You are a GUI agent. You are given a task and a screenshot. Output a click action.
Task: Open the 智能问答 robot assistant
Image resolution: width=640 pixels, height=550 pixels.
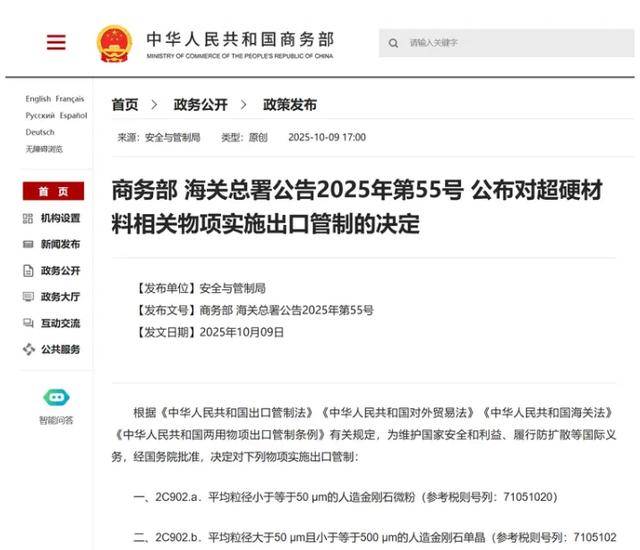(55, 399)
